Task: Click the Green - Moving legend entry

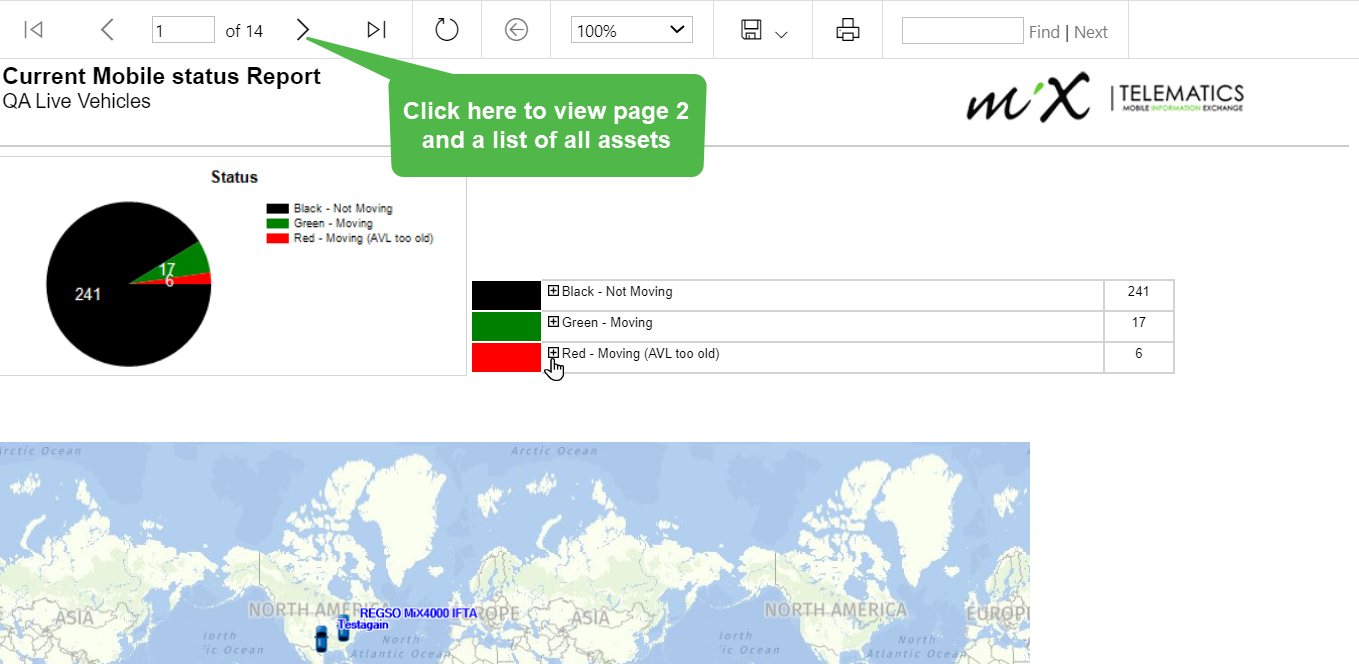Action: [x=320, y=223]
